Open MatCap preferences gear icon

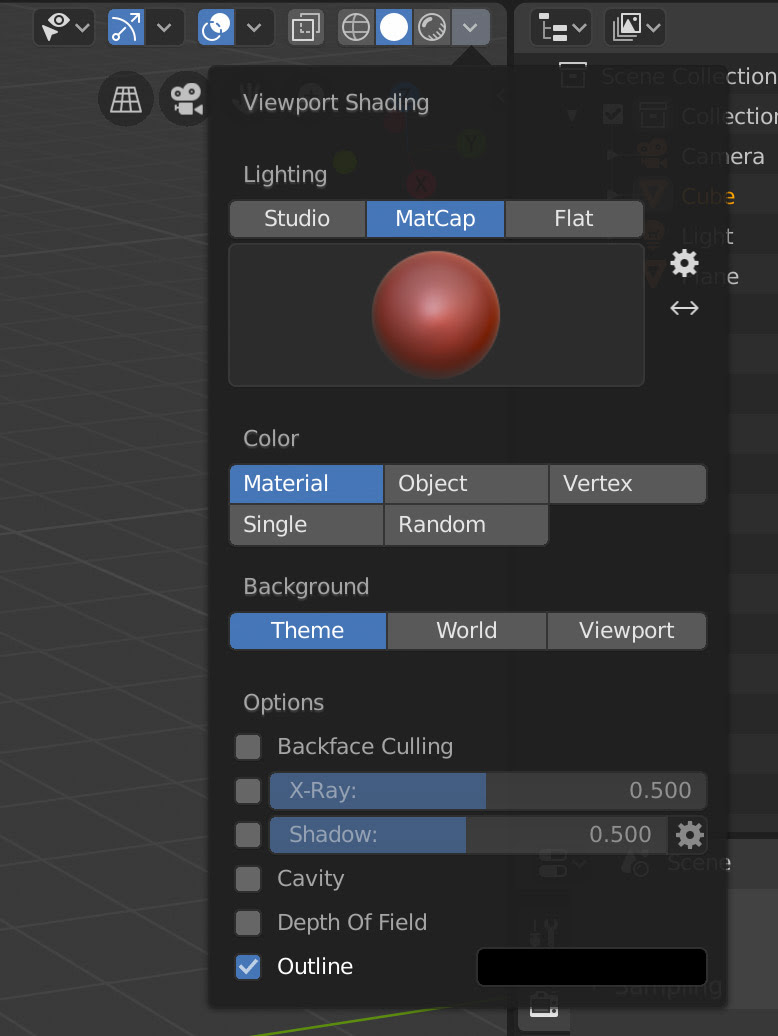click(684, 263)
